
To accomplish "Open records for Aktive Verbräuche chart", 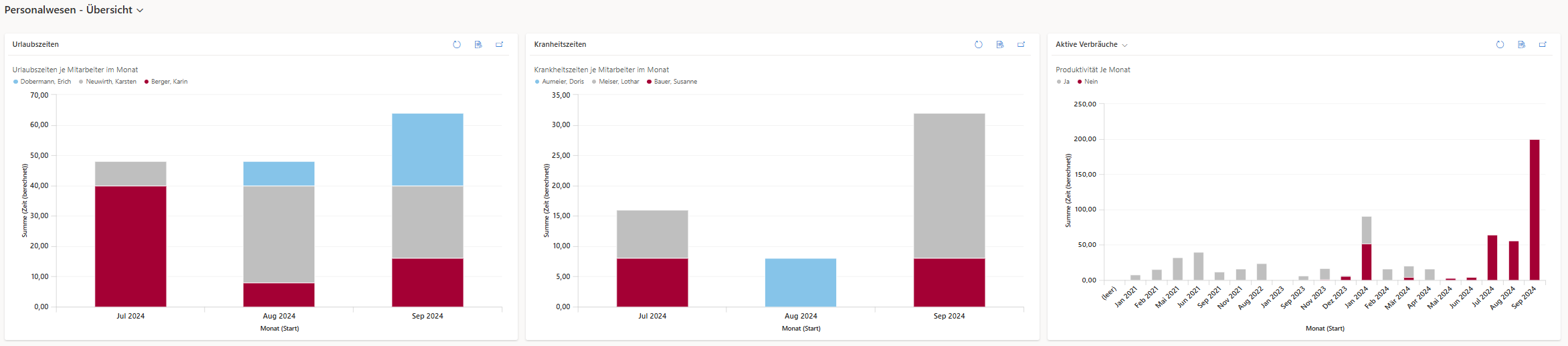I will [1521, 45].
